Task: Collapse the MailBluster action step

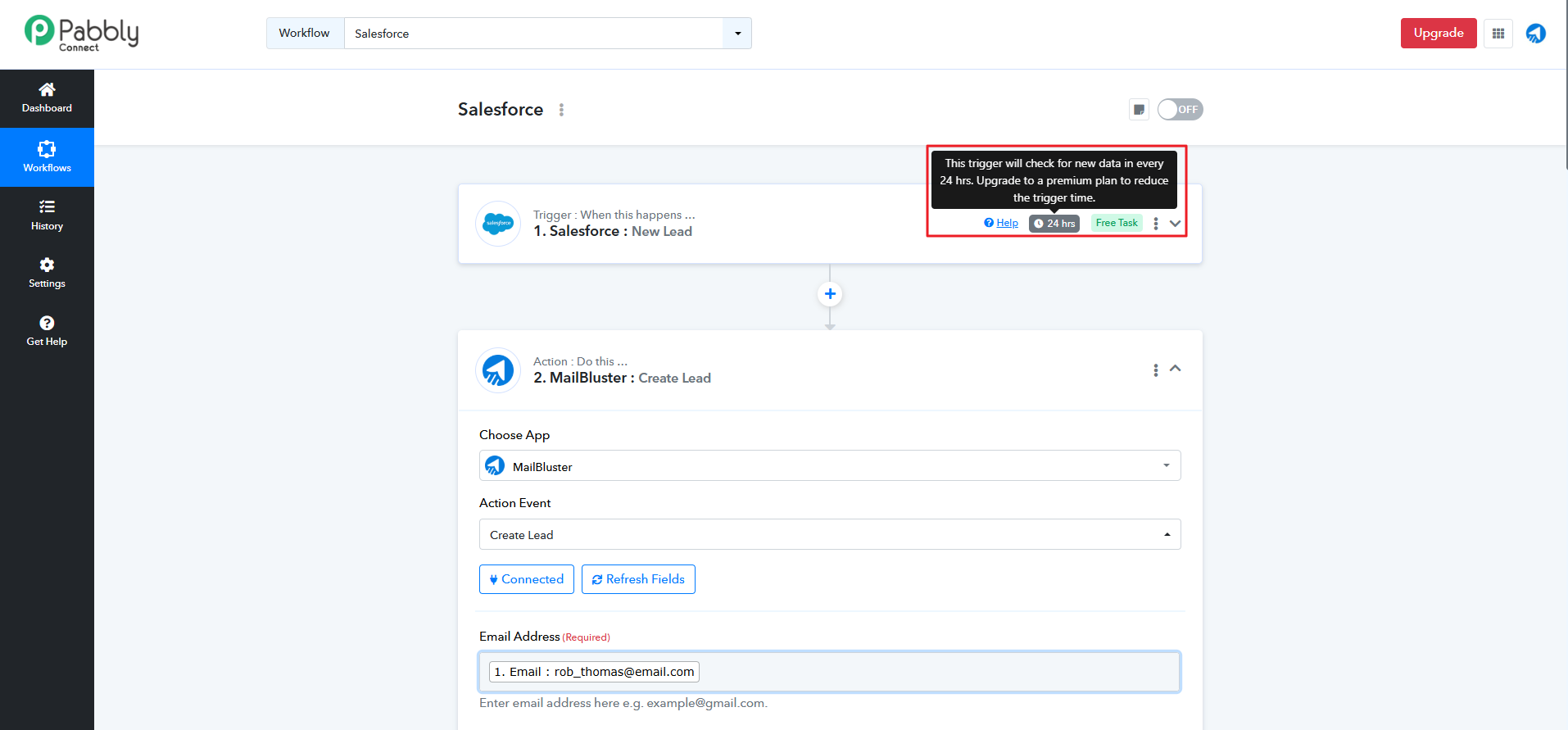Action: [1175, 369]
